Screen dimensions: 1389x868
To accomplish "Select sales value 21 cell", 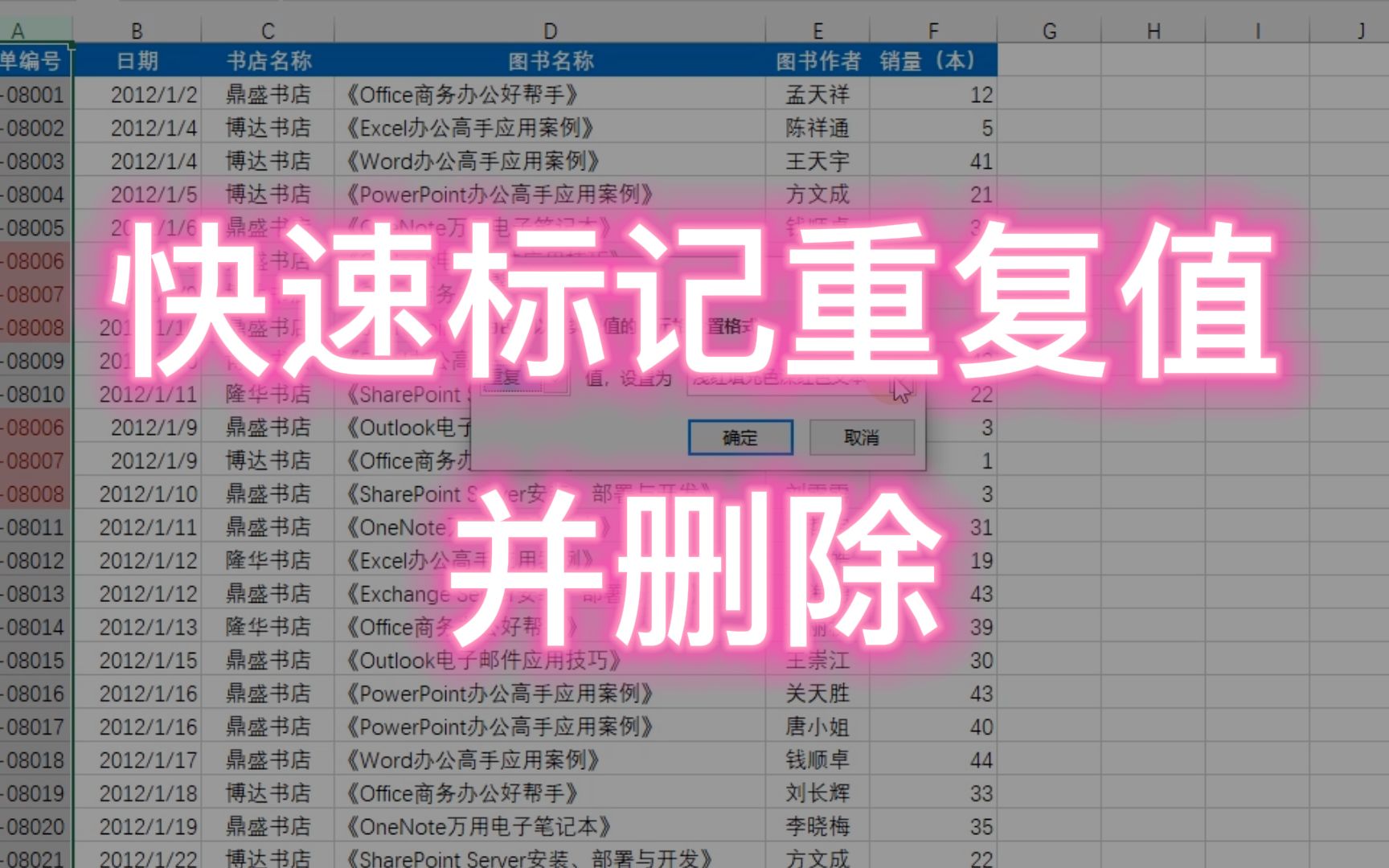I will pyautogui.click(x=933, y=194).
